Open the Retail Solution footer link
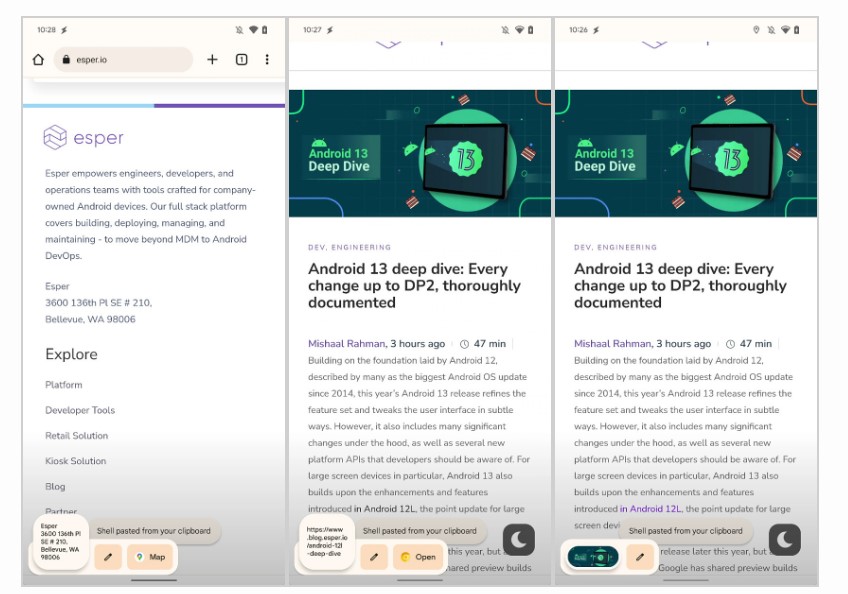The width and height of the screenshot is (848, 594). tap(76, 436)
